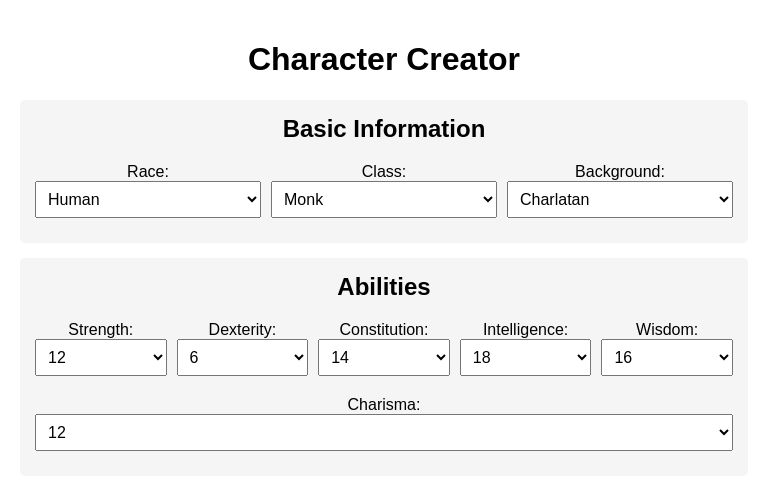Click the "Strength:" label text
This screenshot has width=768, height=480.
click(x=101, y=329)
